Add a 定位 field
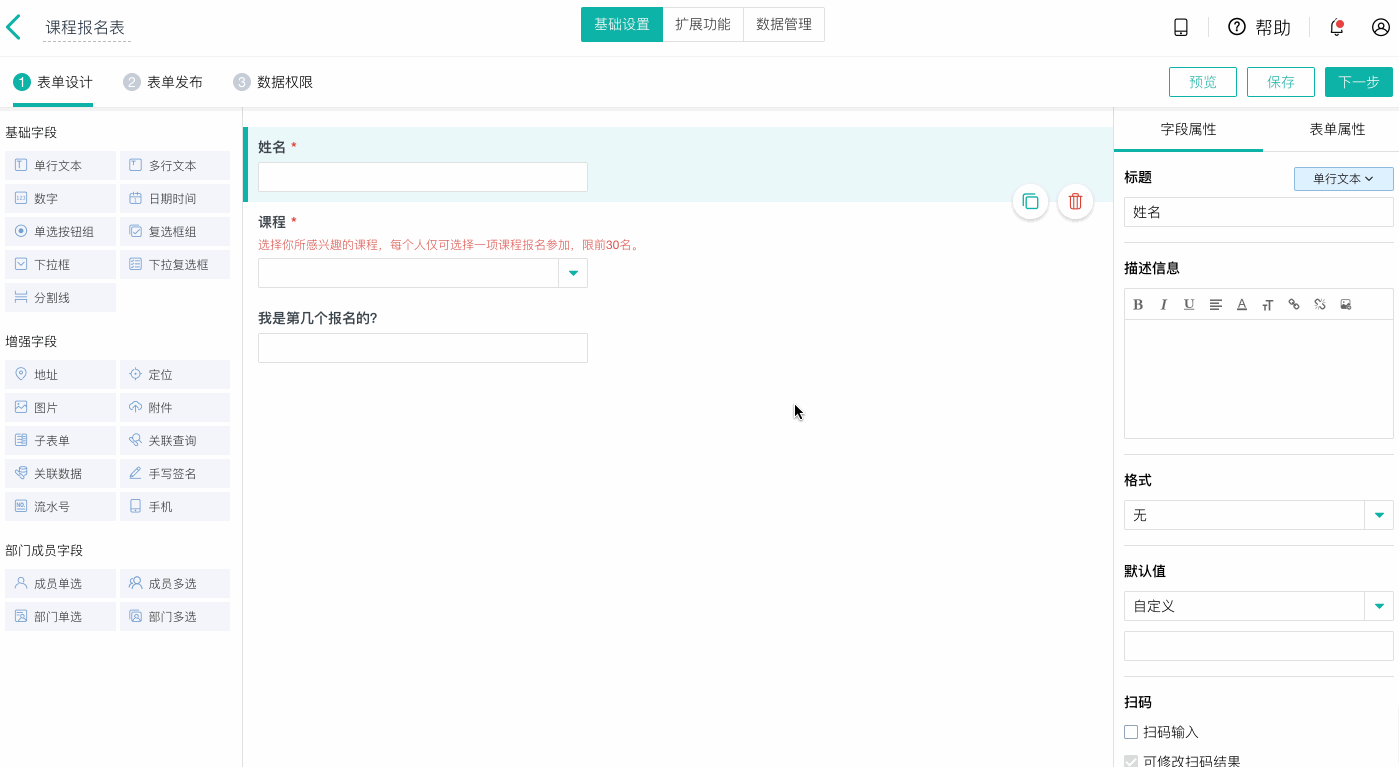This screenshot has height=767, width=1399. [x=175, y=375]
